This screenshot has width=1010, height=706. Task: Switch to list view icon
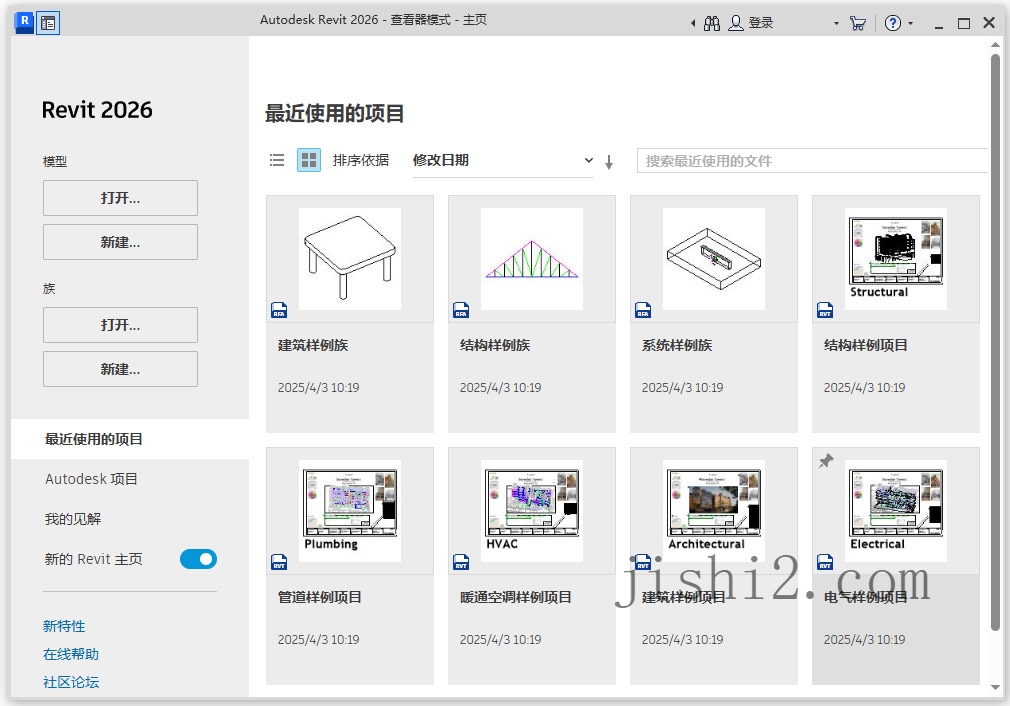[277, 160]
